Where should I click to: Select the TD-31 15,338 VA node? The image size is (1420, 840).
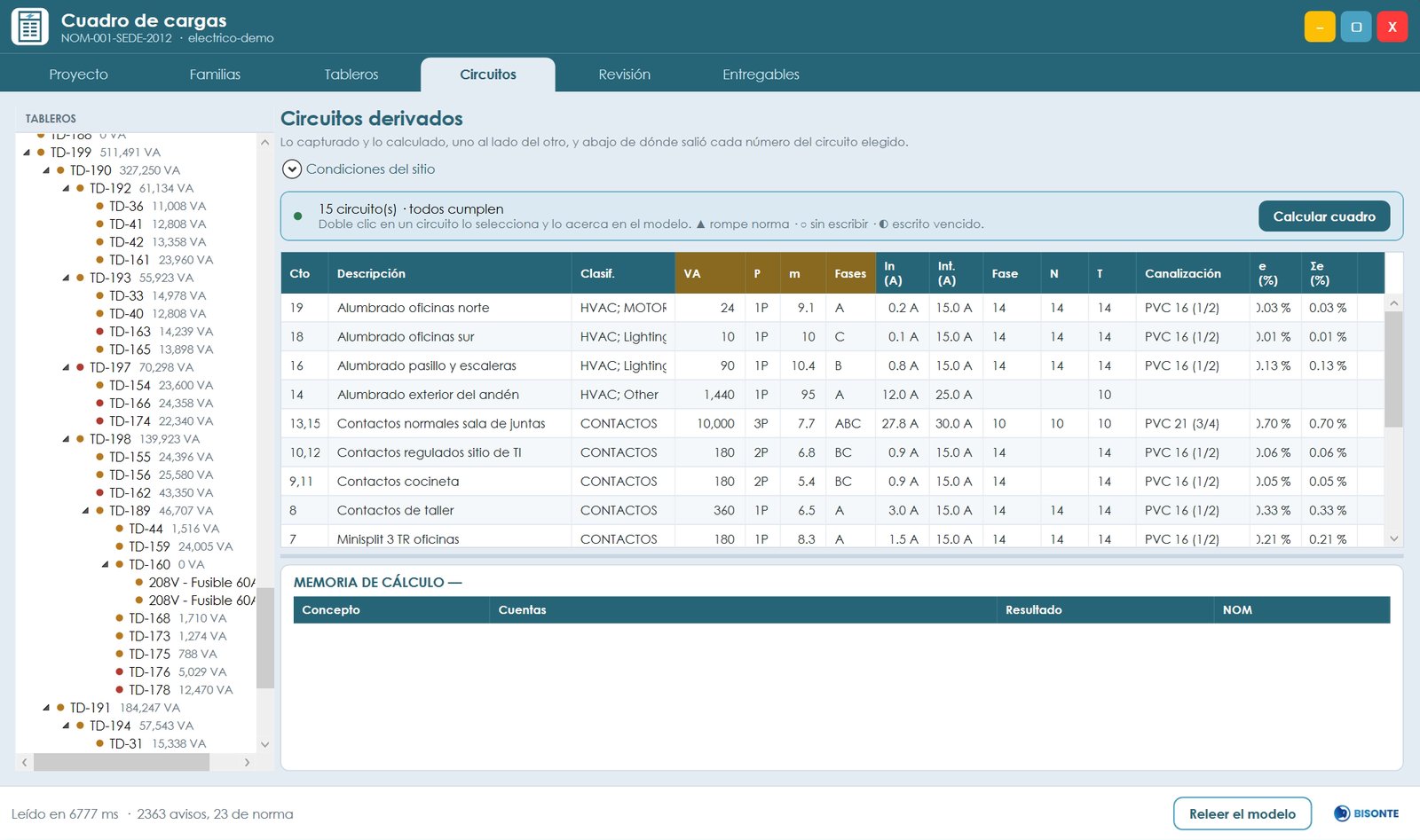click(x=151, y=743)
